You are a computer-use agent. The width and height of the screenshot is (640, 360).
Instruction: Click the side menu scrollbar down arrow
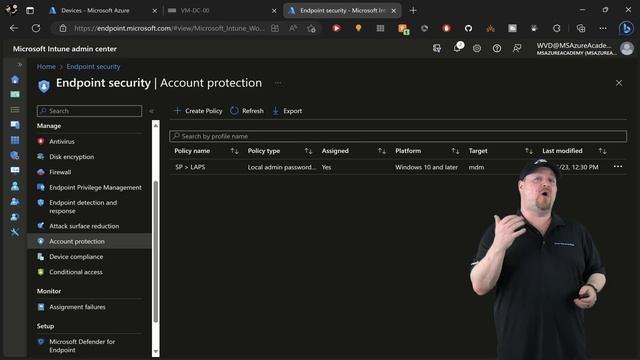point(156,351)
